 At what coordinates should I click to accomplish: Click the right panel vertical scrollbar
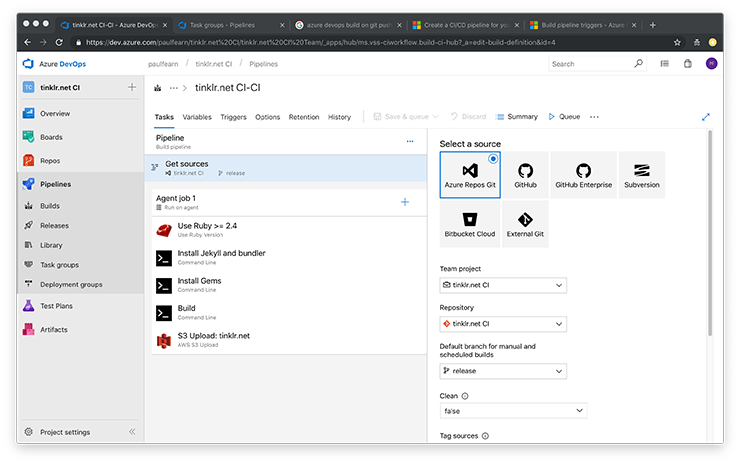710,234
